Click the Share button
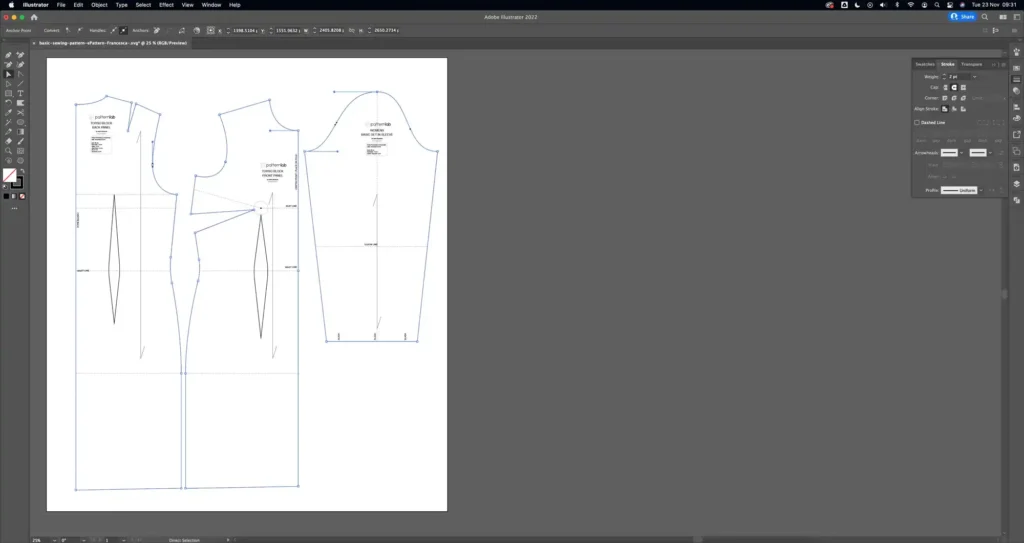 coord(962,17)
